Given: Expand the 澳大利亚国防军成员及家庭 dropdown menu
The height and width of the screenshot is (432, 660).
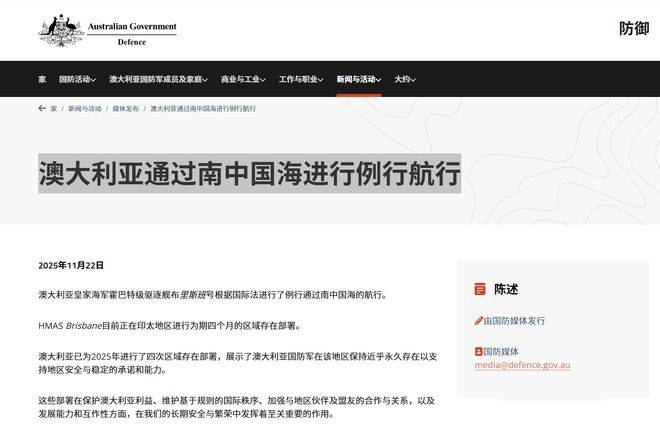Looking at the screenshot, I should click(158, 79).
